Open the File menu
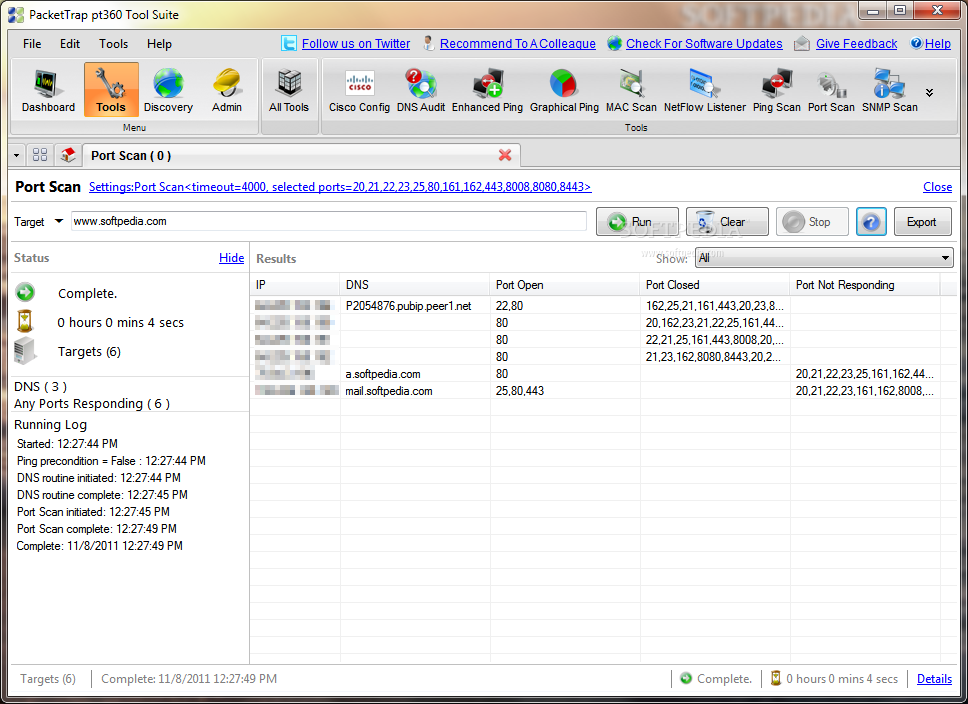Image resolution: width=968 pixels, height=704 pixels. (32, 44)
